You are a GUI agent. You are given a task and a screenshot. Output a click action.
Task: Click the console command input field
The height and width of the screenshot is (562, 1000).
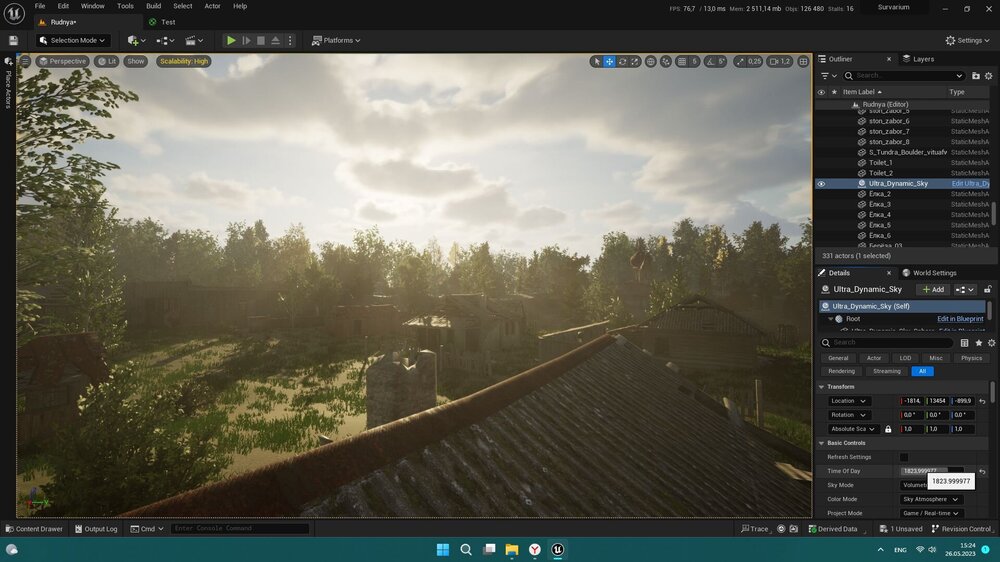240,529
